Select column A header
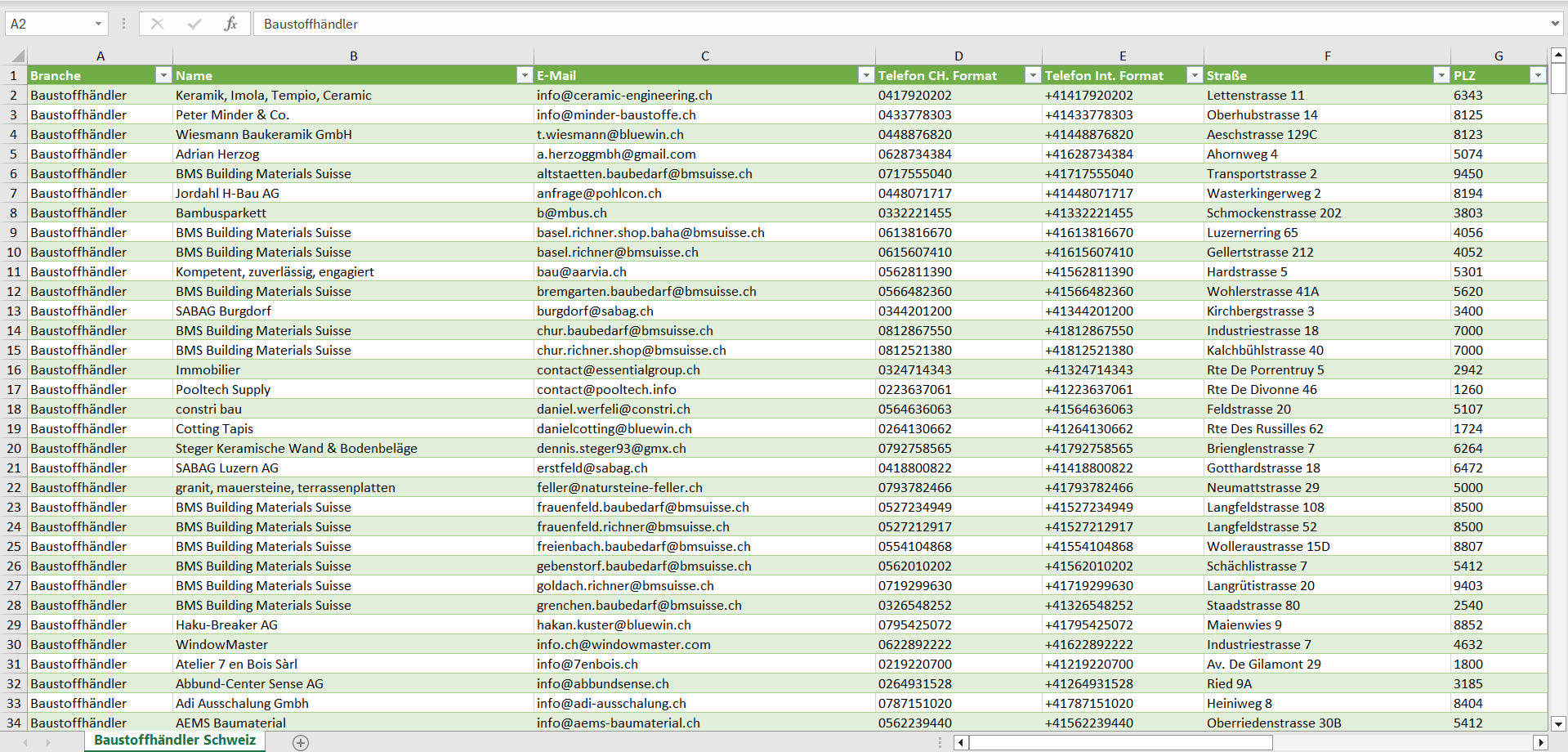1568x752 pixels. (101, 56)
